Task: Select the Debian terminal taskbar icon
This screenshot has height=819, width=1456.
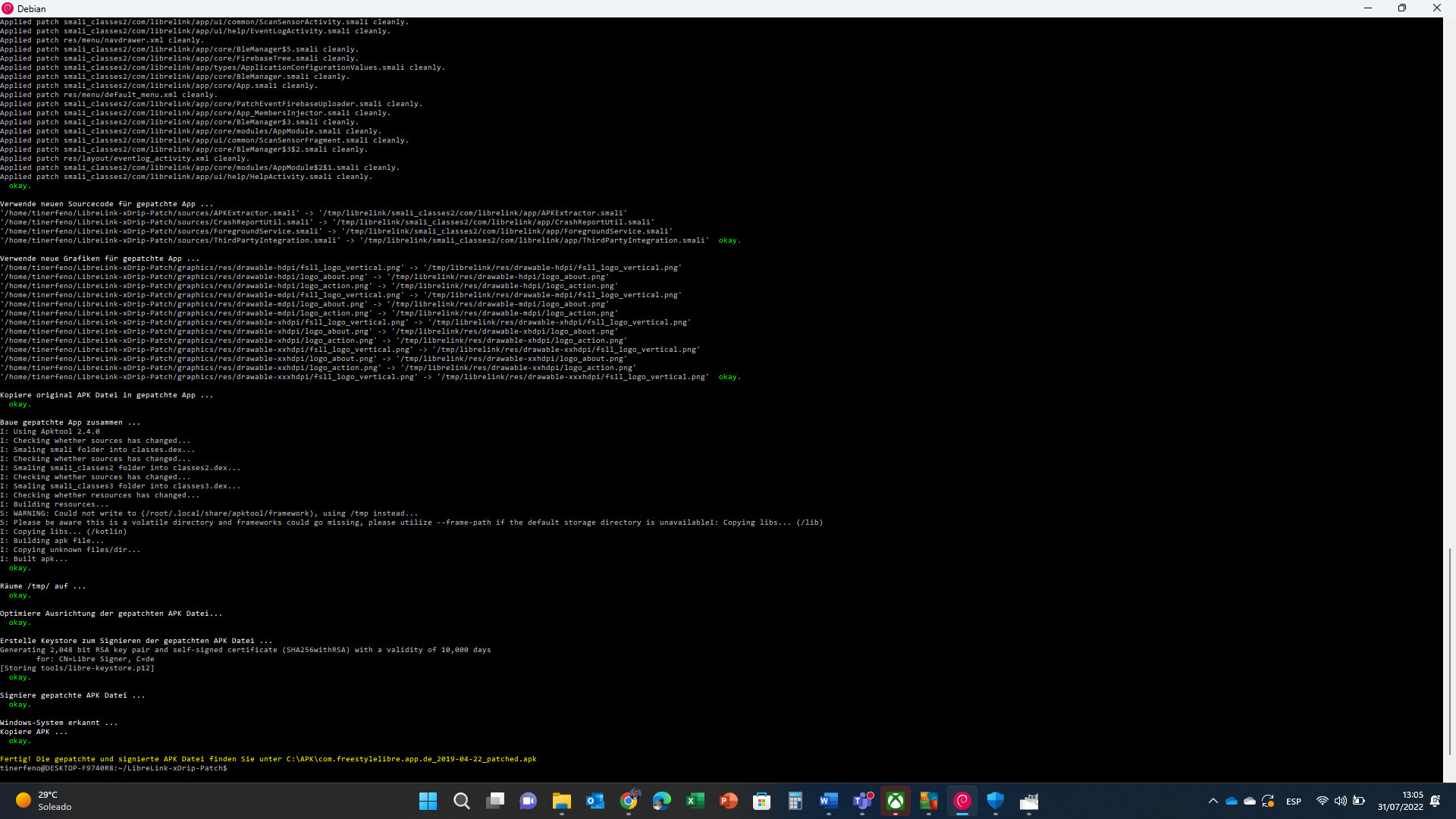Action: click(962, 801)
